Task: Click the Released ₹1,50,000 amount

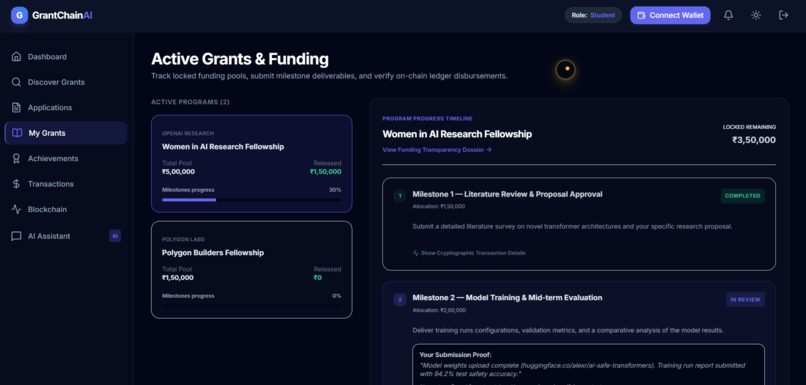Action: pos(325,172)
